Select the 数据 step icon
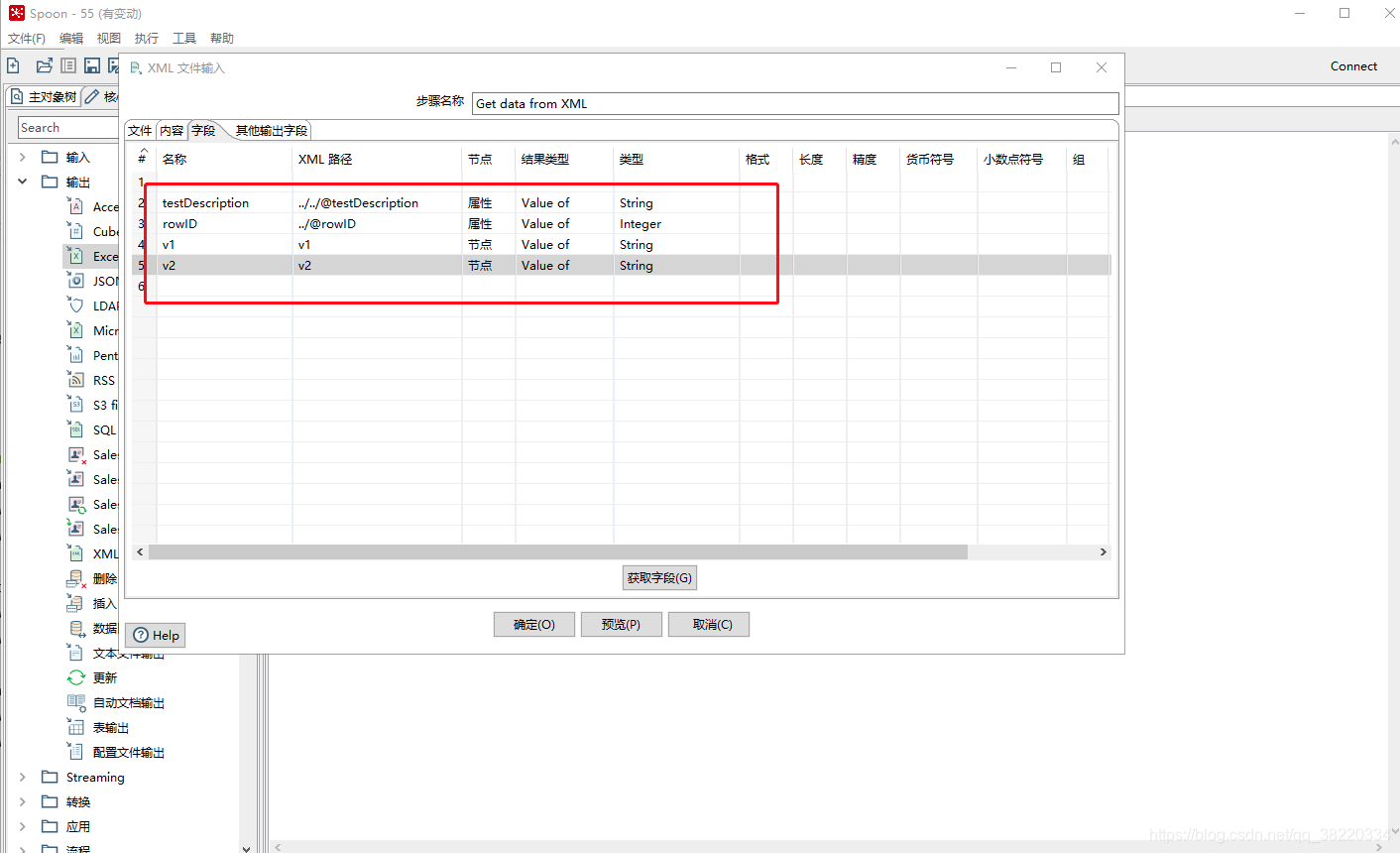The height and width of the screenshot is (853, 1400). pyautogui.click(x=75, y=628)
